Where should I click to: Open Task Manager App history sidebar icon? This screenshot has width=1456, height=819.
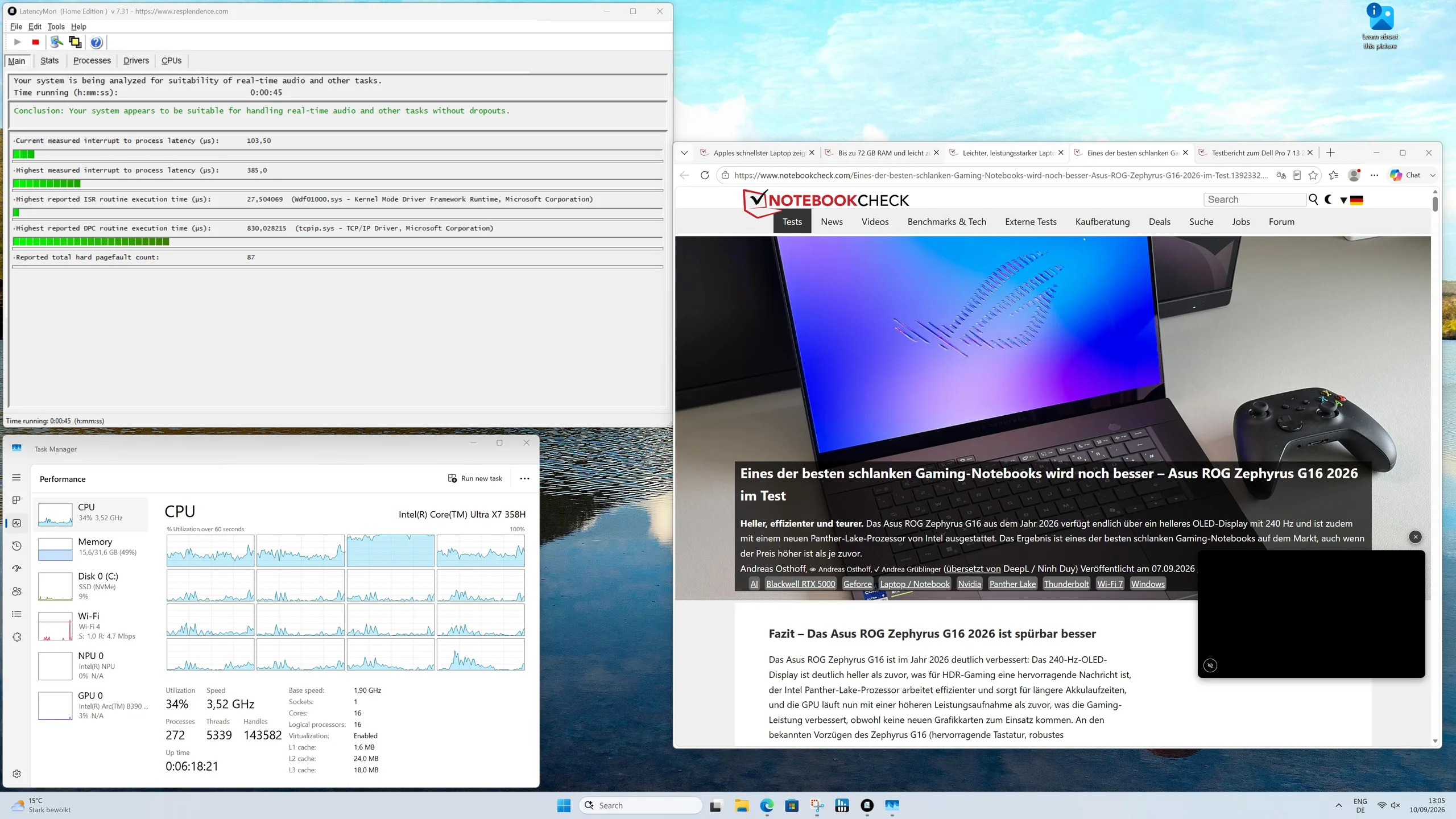coord(16,546)
